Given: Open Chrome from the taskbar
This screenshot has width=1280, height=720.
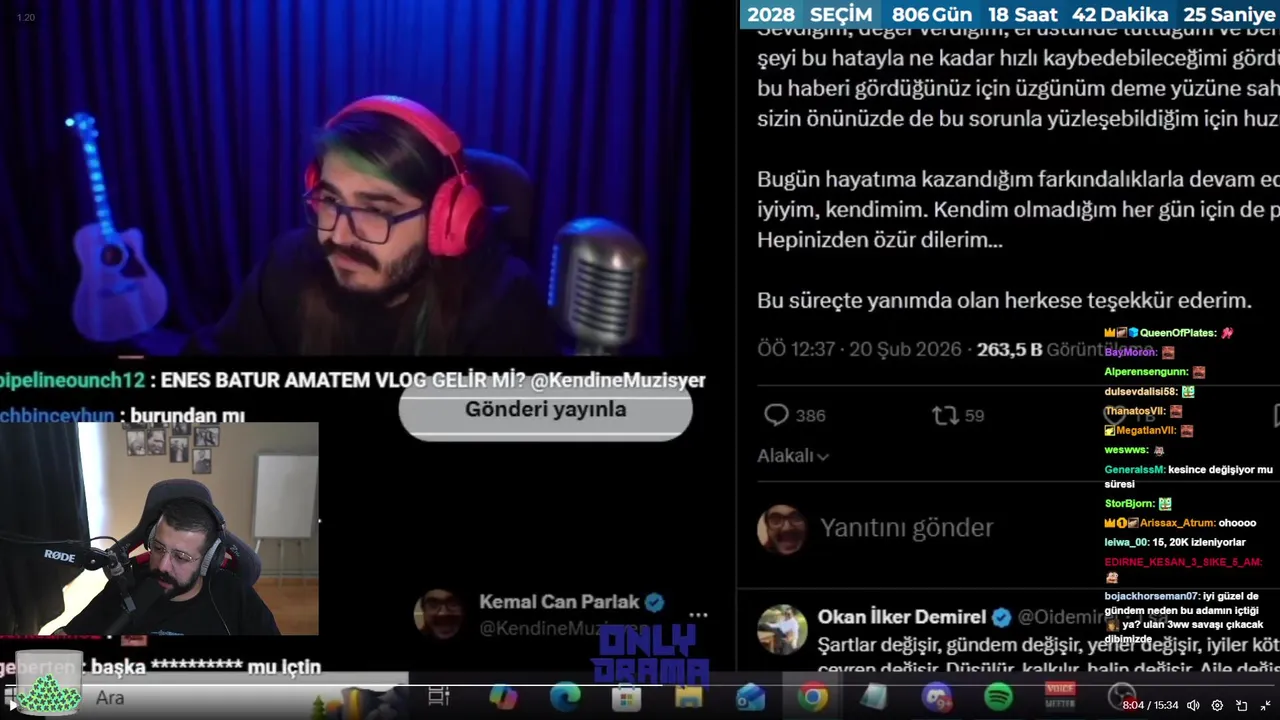Looking at the screenshot, I should [812, 697].
